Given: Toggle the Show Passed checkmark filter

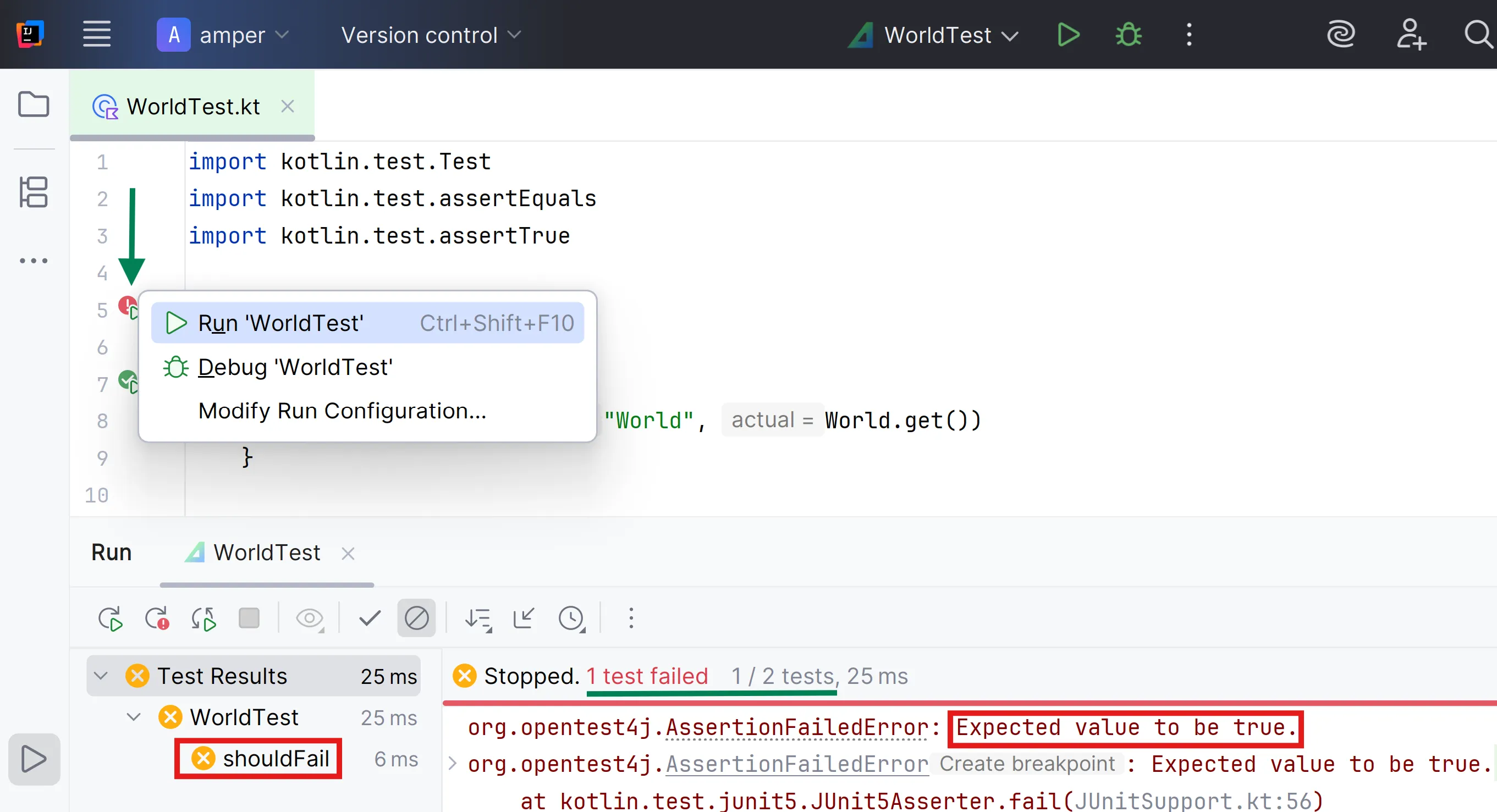Looking at the screenshot, I should pos(370,618).
